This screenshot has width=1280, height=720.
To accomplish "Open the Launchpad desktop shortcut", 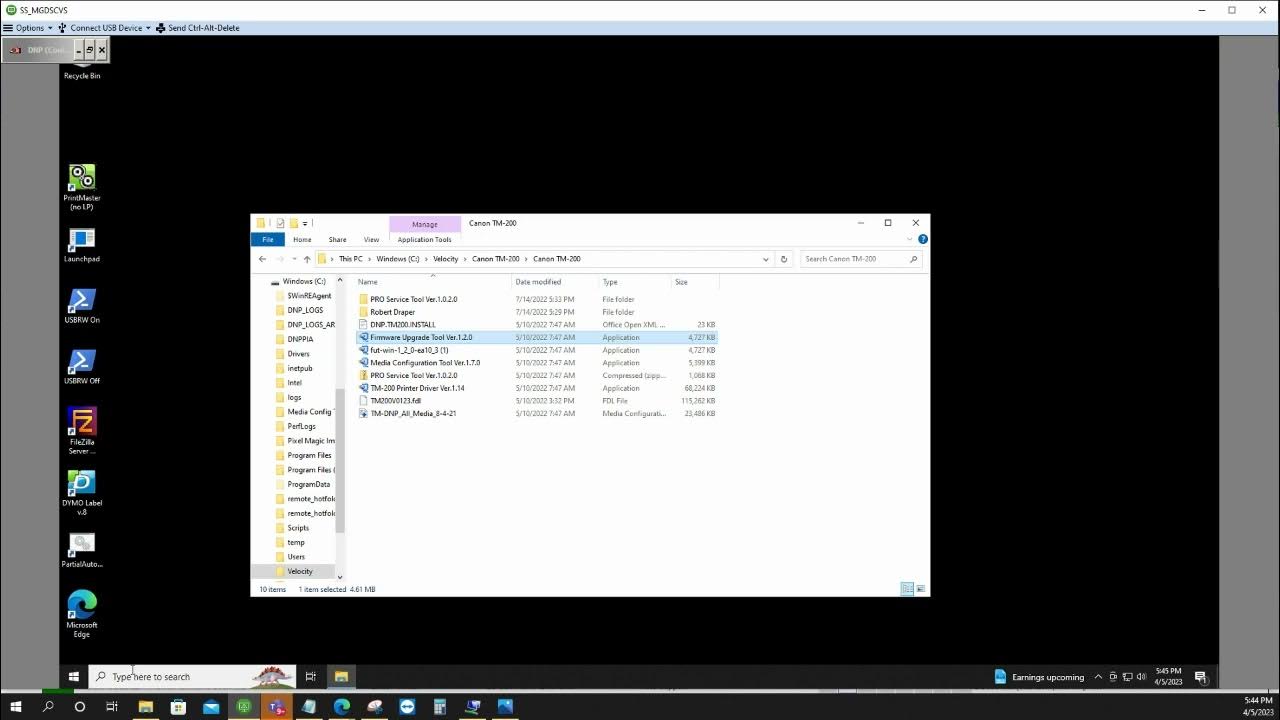I will coord(82,246).
